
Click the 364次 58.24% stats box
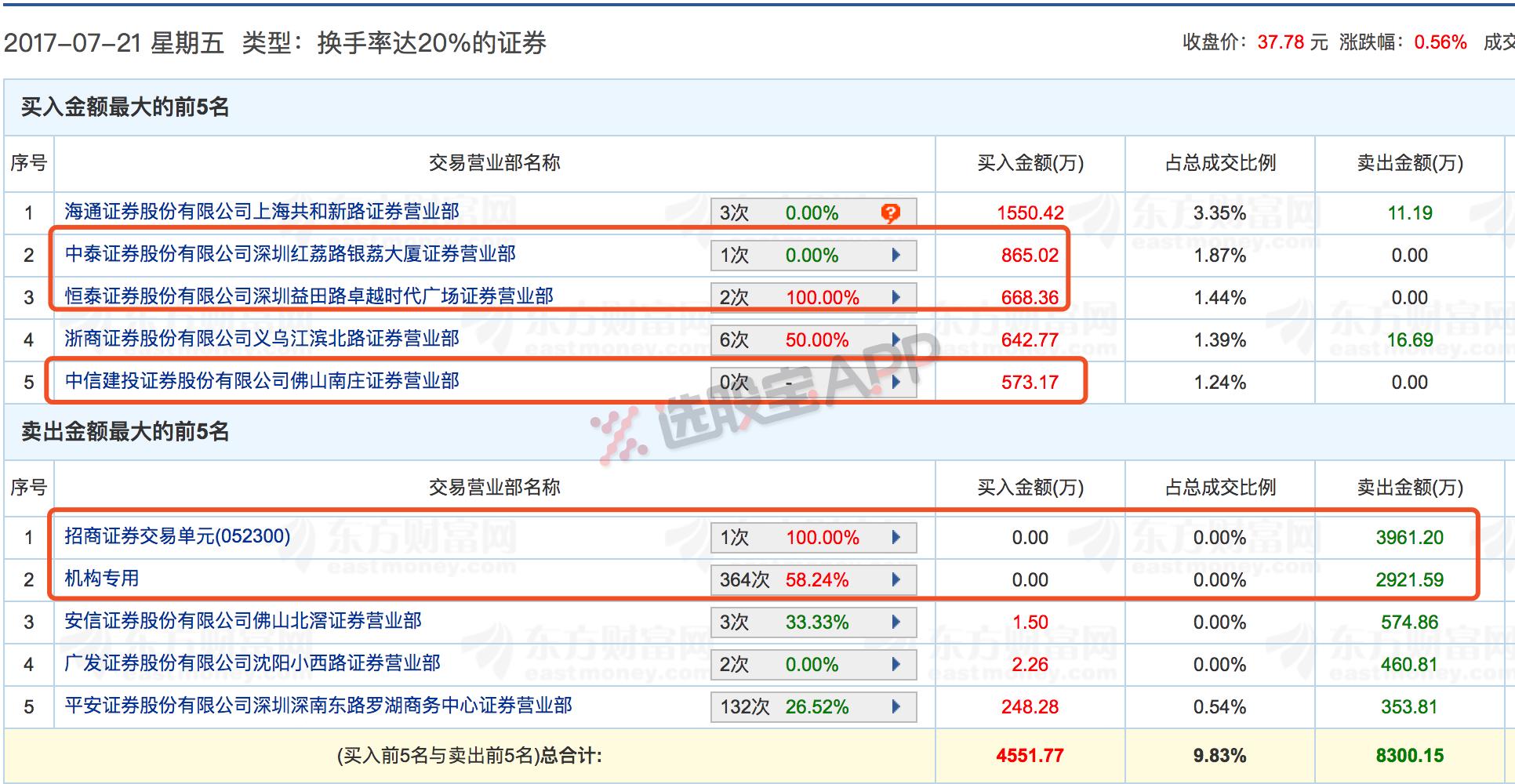point(813,579)
